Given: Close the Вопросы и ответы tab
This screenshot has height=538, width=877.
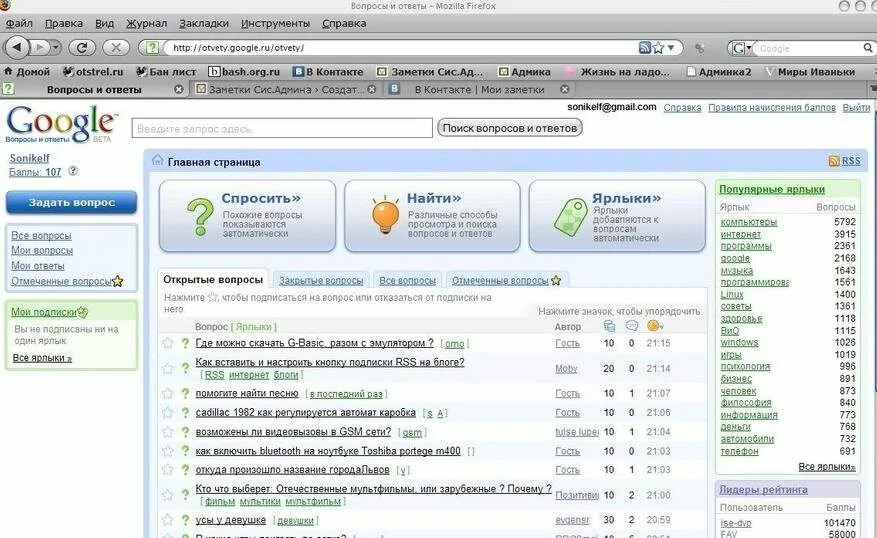Looking at the screenshot, I should tap(178, 89).
